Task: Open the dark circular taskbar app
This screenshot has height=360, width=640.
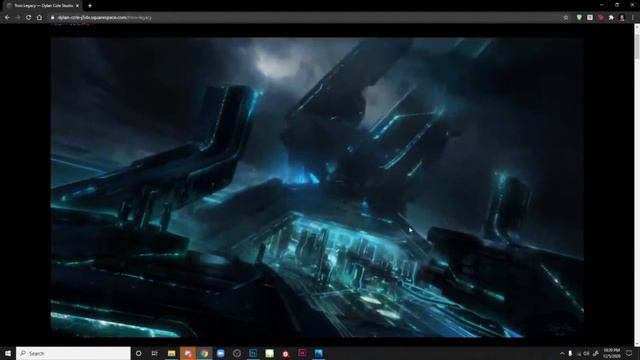Action: [x=237, y=353]
